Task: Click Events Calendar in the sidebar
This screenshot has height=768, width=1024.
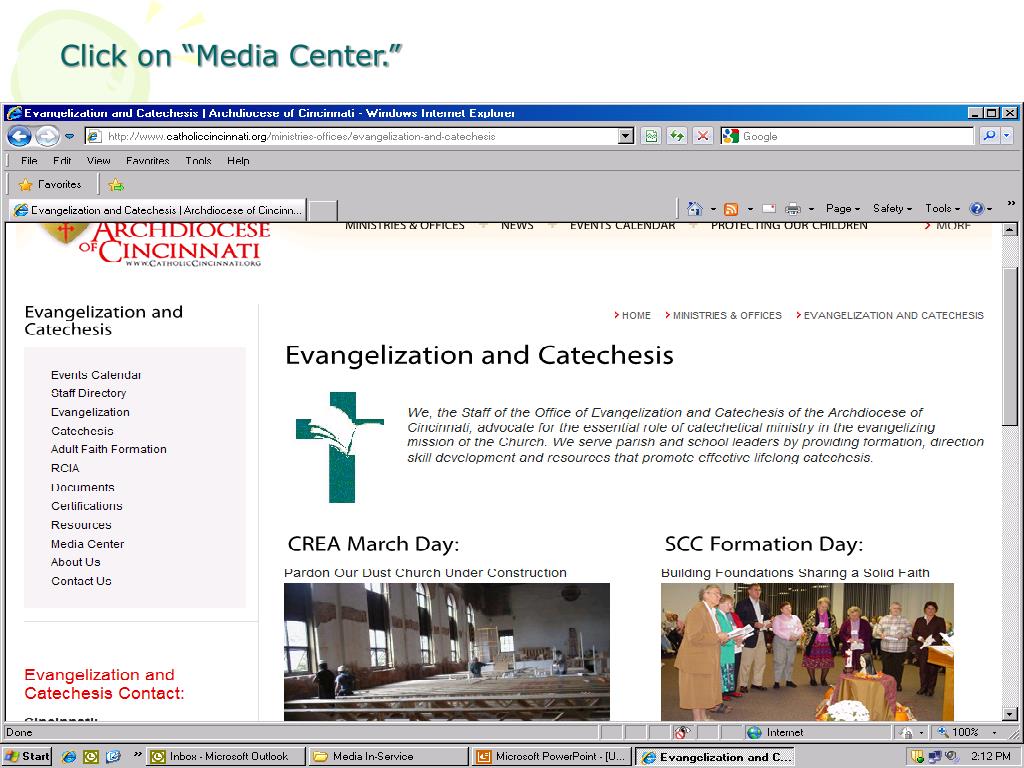Action: [x=96, y=375]
